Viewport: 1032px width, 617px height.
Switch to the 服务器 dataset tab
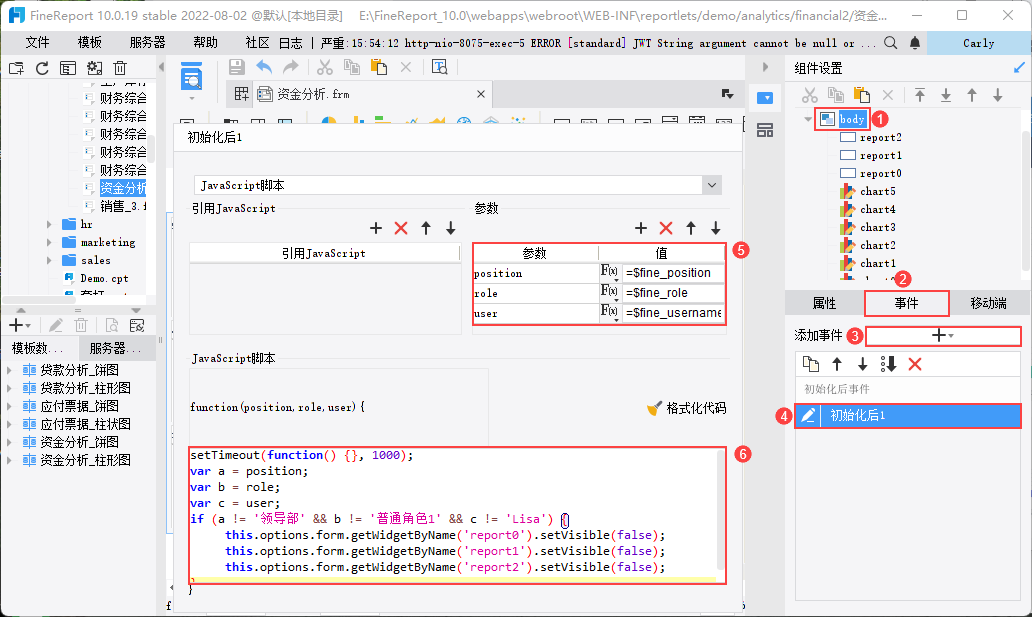116,348
